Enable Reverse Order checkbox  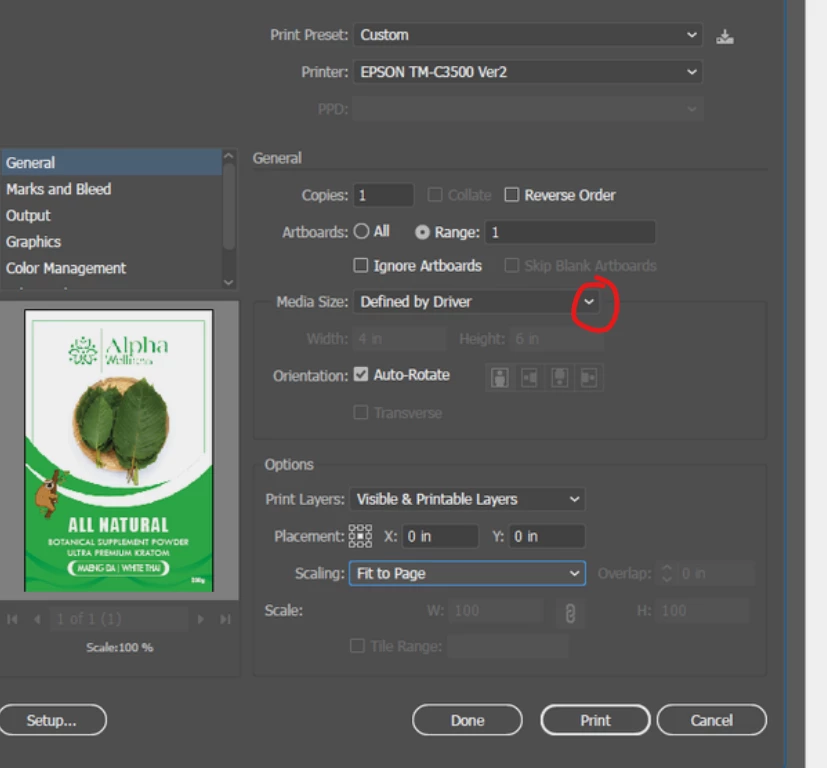pos(512,195)
